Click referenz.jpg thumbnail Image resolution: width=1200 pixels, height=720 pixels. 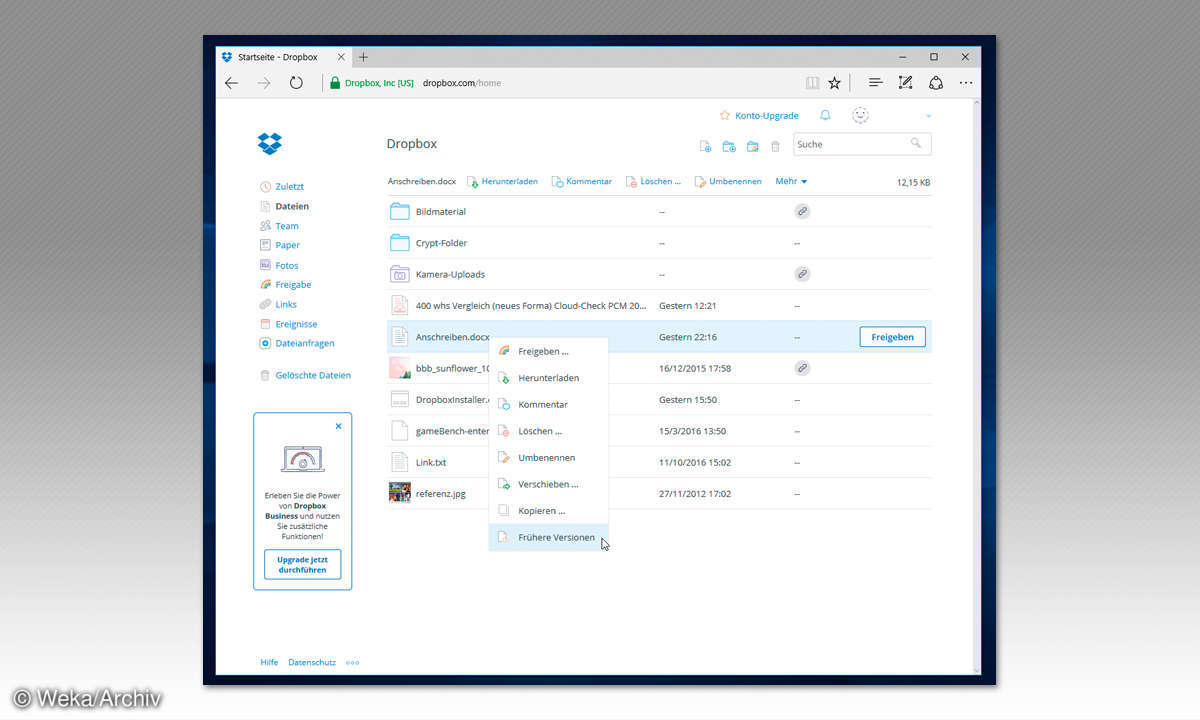point(400,493)
